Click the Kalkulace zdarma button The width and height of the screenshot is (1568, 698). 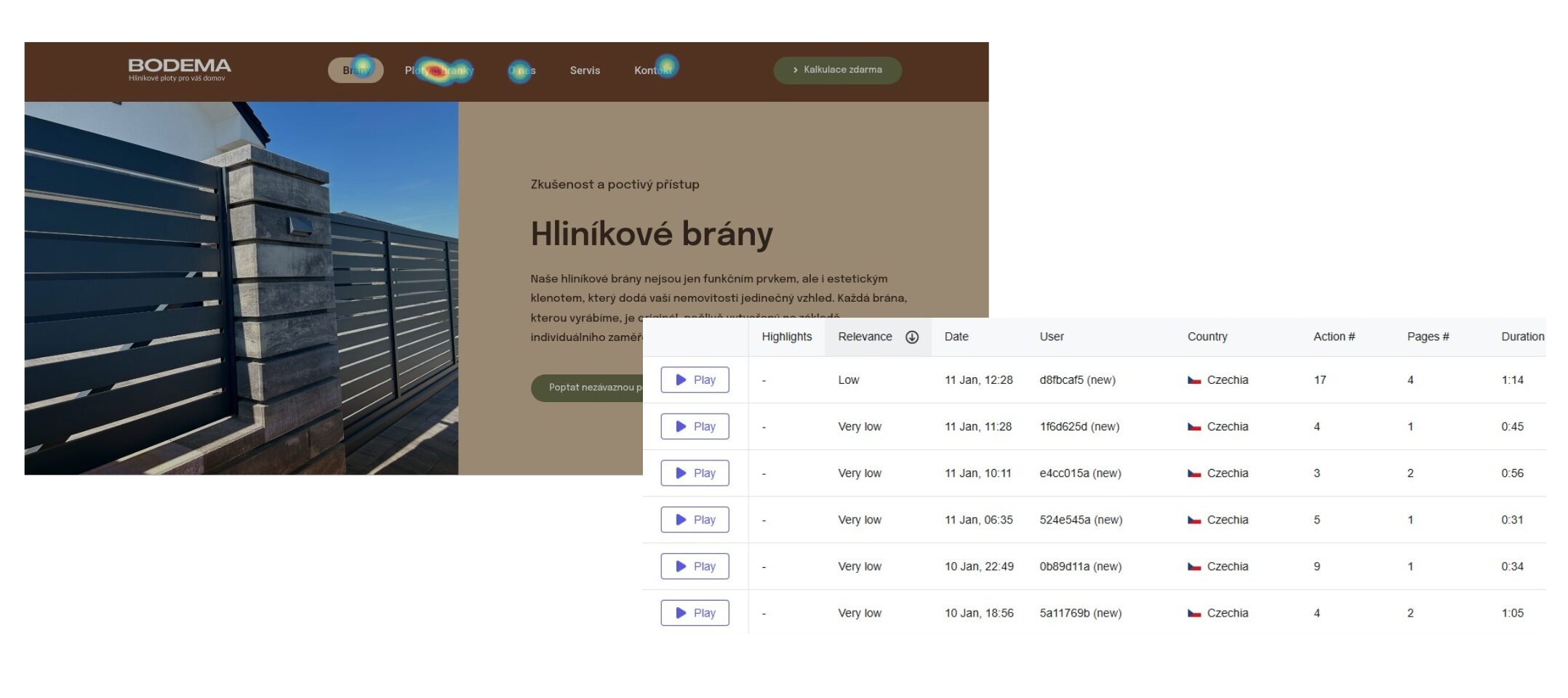point(837,70)
